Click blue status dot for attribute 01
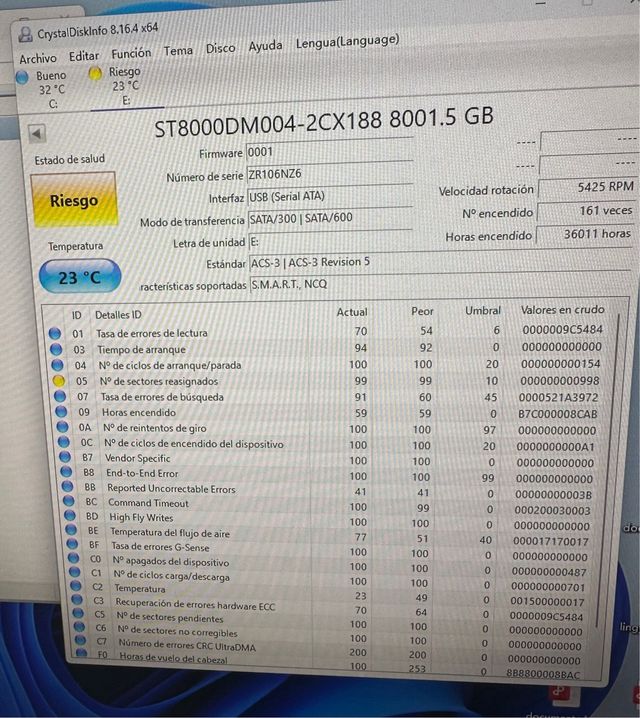This screenshot has width=640, height=718. 55,334
